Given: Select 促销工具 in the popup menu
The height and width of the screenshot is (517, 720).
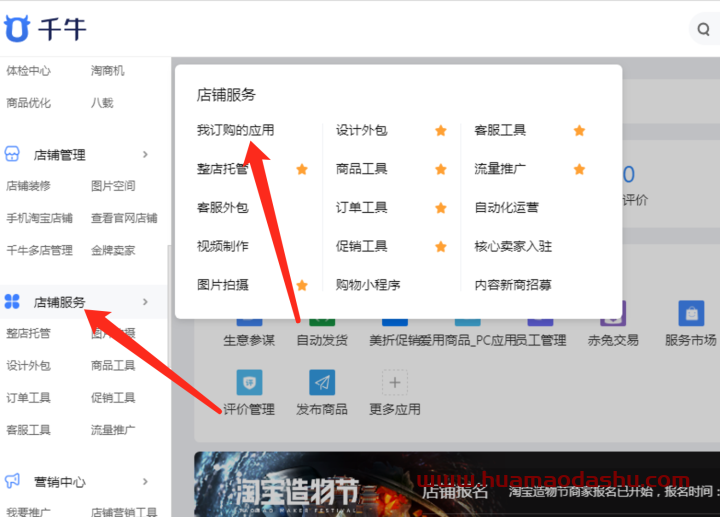Looking at the screenshot, I should pyautogui.click(x=361, y=246).
